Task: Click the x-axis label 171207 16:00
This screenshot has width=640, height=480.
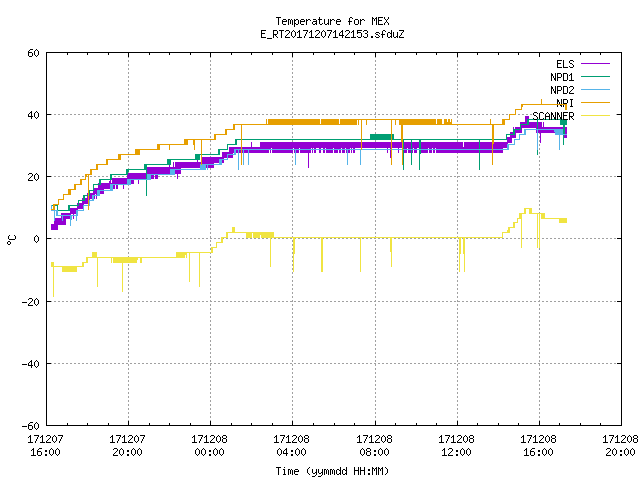Action: (x=45, y=446)
